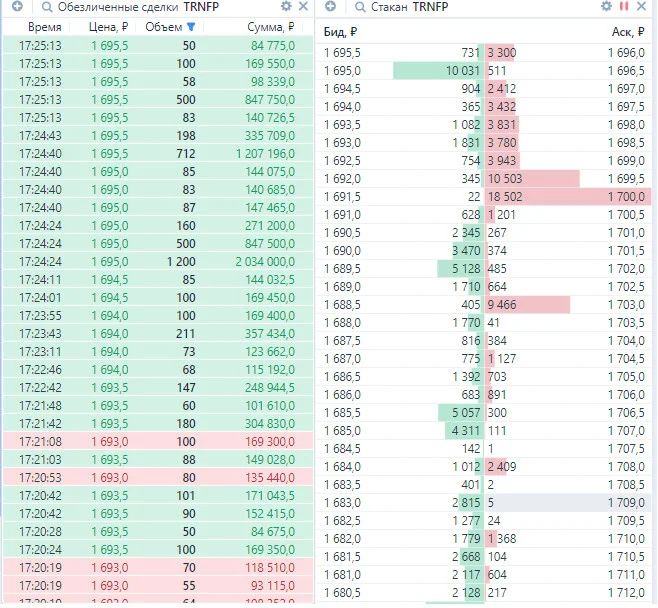The image size is (658, 608).
Task: Click the search icon next to Обезличенные сделки
Action: pyautogui.click(x=47, y=7)
